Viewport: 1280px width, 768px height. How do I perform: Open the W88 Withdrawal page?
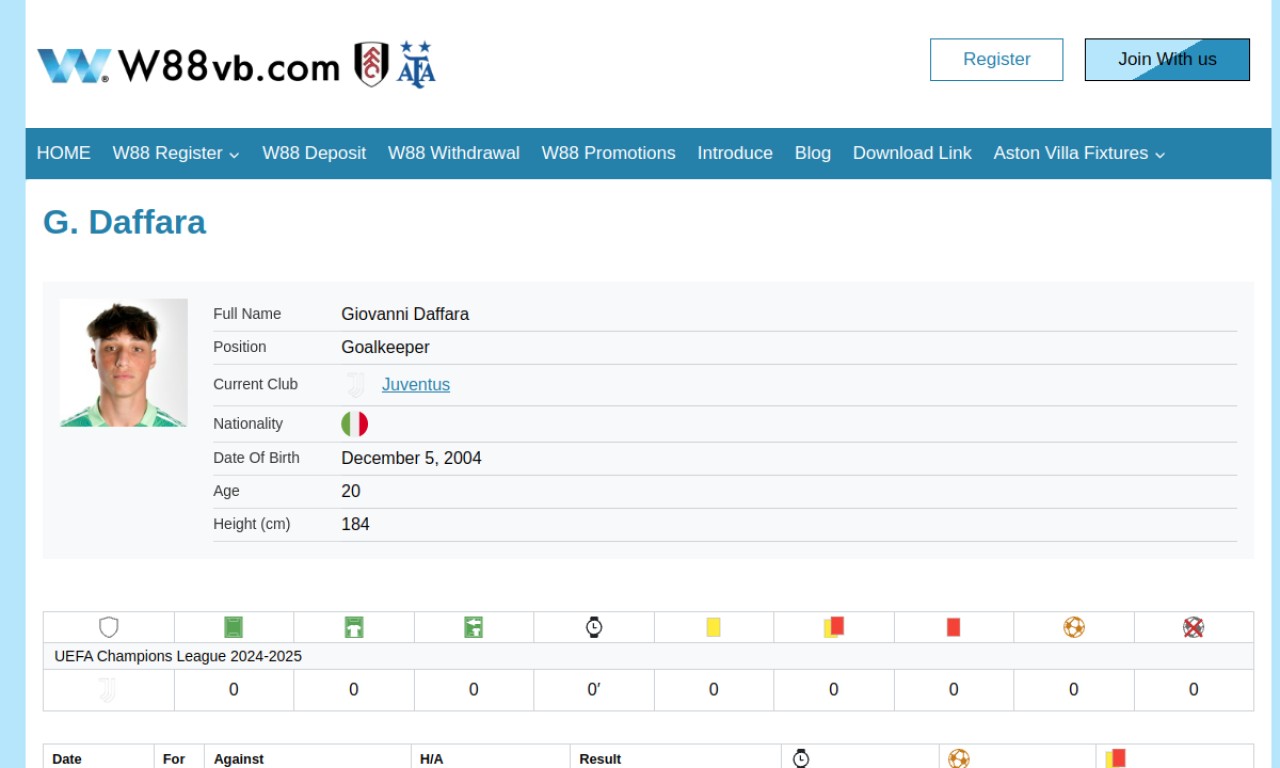(x=454, y=153)
